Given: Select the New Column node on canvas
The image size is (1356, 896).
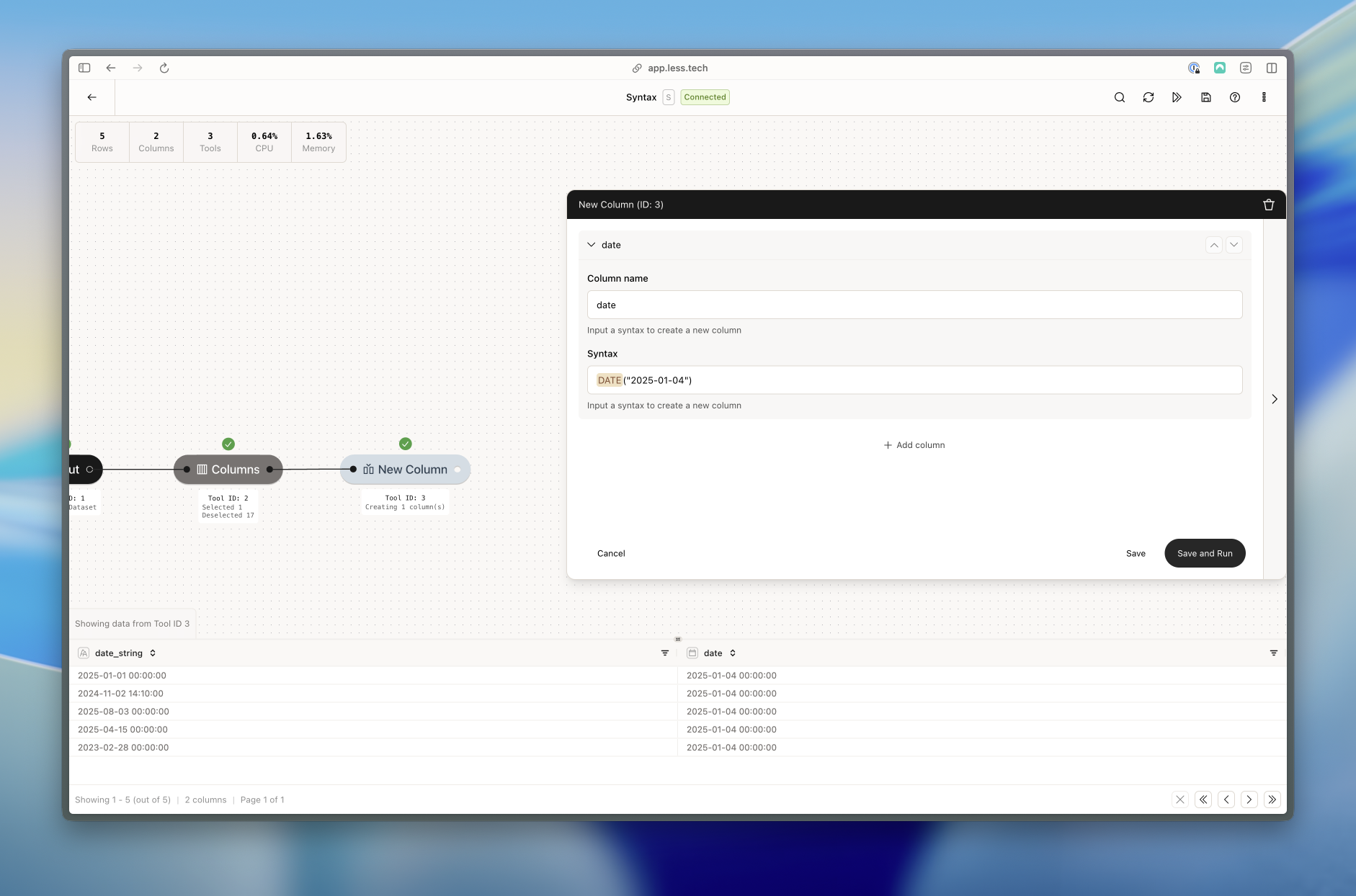Looking at the screenshot, I should [405, 470].
